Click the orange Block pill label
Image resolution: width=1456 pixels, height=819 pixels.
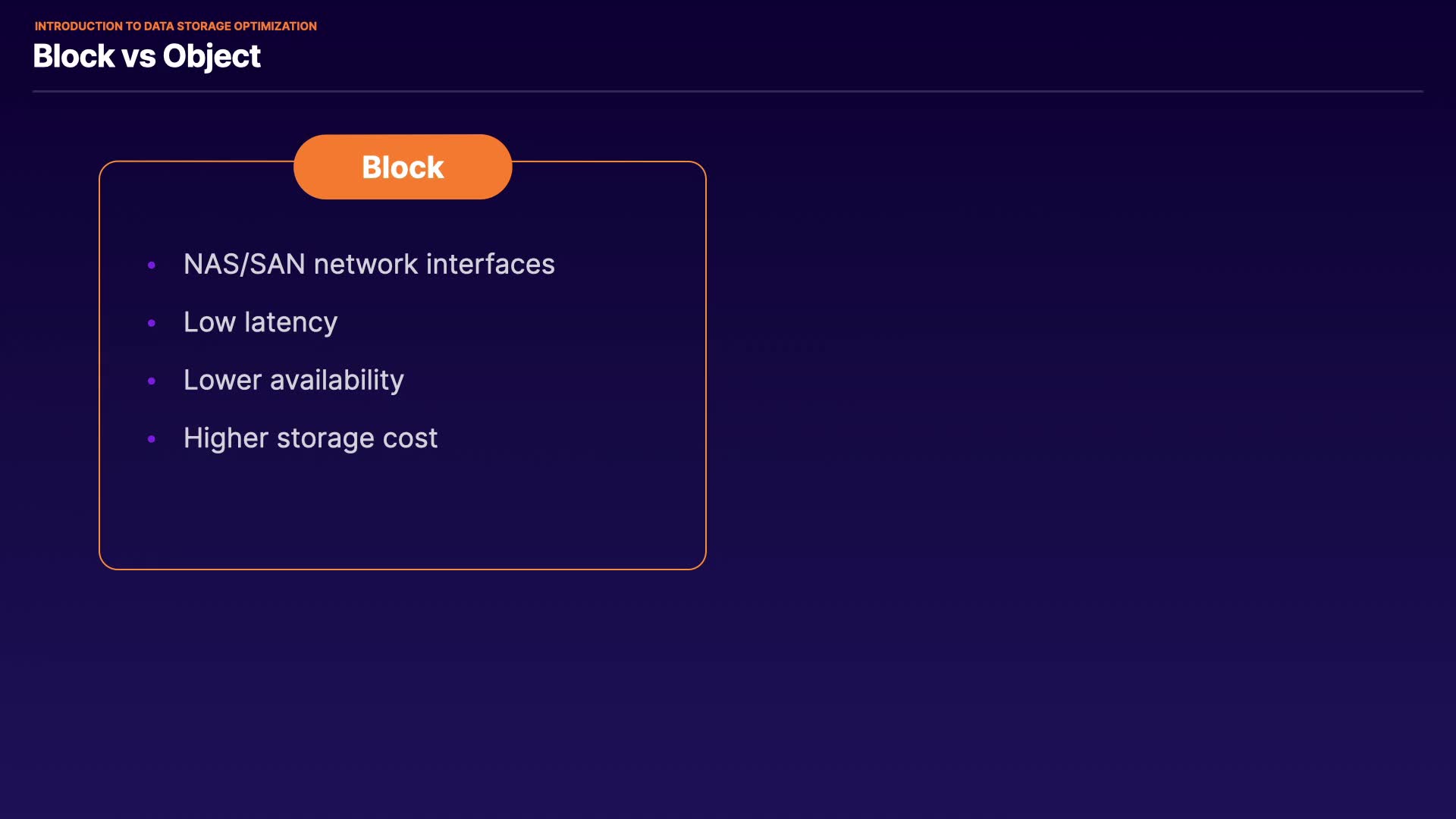pyautogui.click(x=403, y=167)
